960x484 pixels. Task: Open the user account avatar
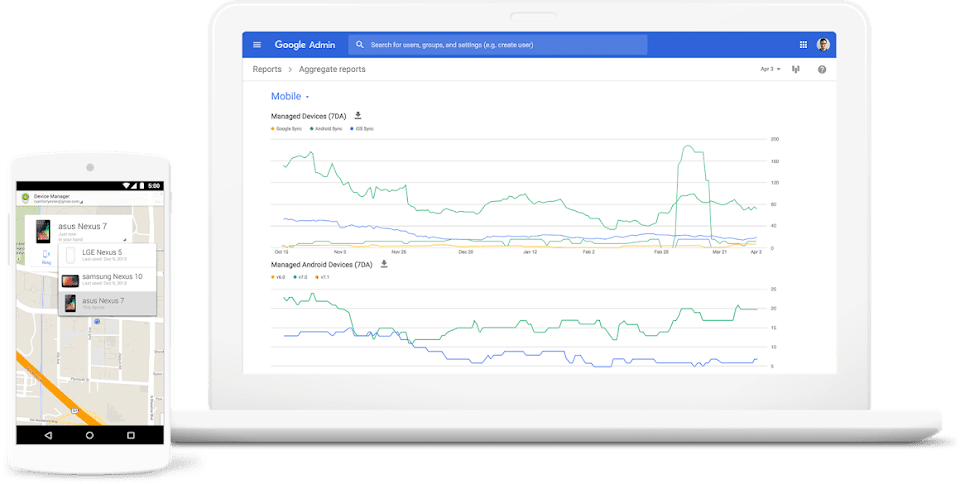click(823, 45)
